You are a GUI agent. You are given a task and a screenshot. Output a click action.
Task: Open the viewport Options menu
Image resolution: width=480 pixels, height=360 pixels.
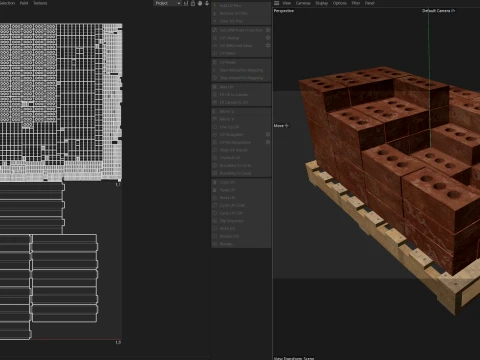coord(340,3)
